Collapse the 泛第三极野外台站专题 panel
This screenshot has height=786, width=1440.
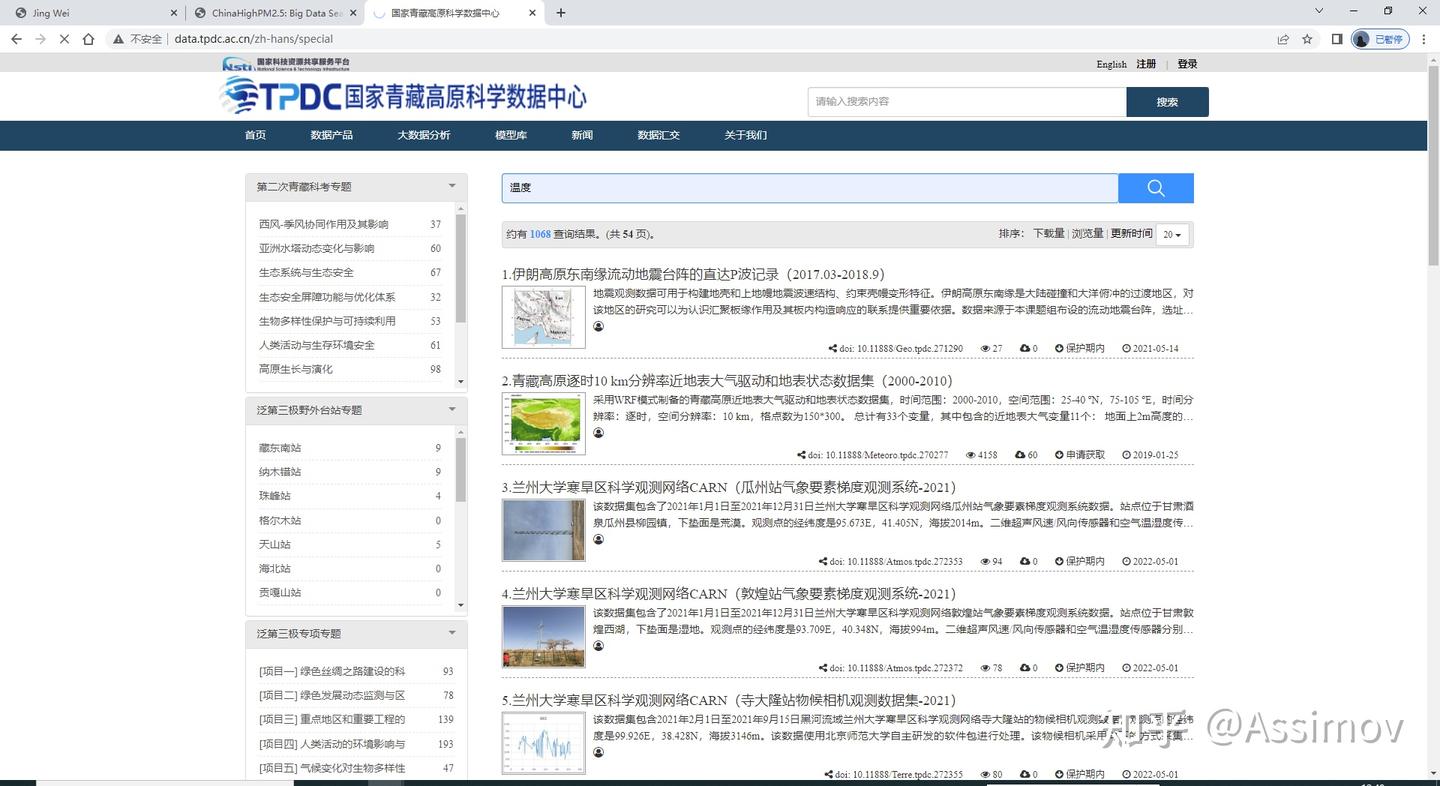[x=451, y=409]
